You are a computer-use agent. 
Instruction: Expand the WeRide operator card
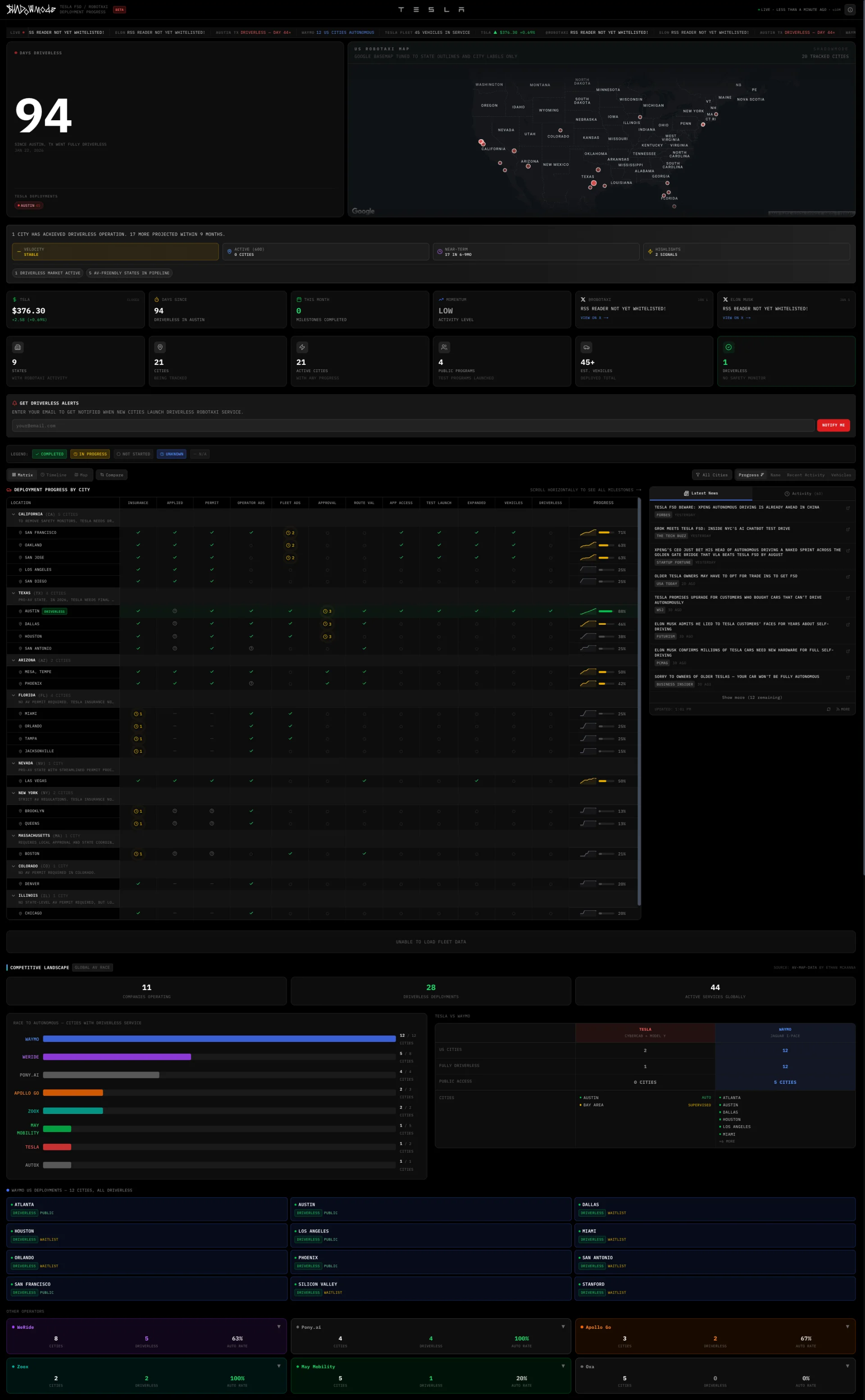pyautogui.click(x=278, y=1327)
